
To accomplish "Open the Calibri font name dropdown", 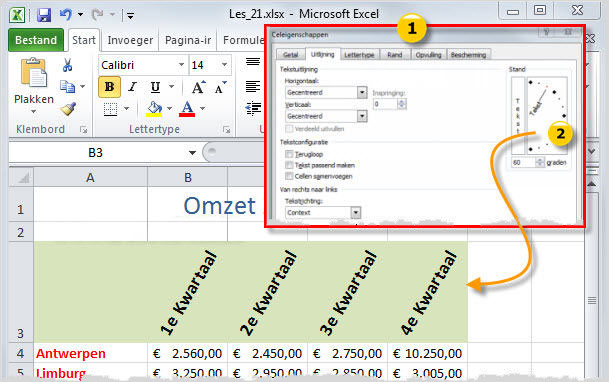I will click(181, 64).
